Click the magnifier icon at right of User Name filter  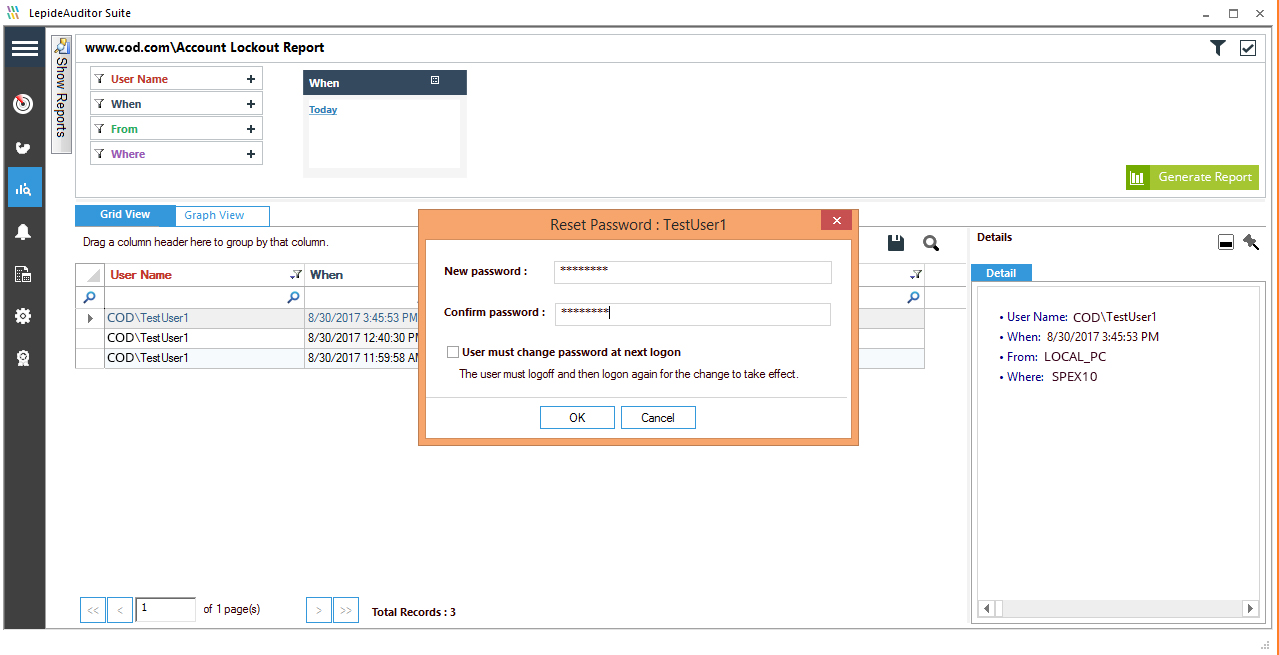click(x=293, y=297)
